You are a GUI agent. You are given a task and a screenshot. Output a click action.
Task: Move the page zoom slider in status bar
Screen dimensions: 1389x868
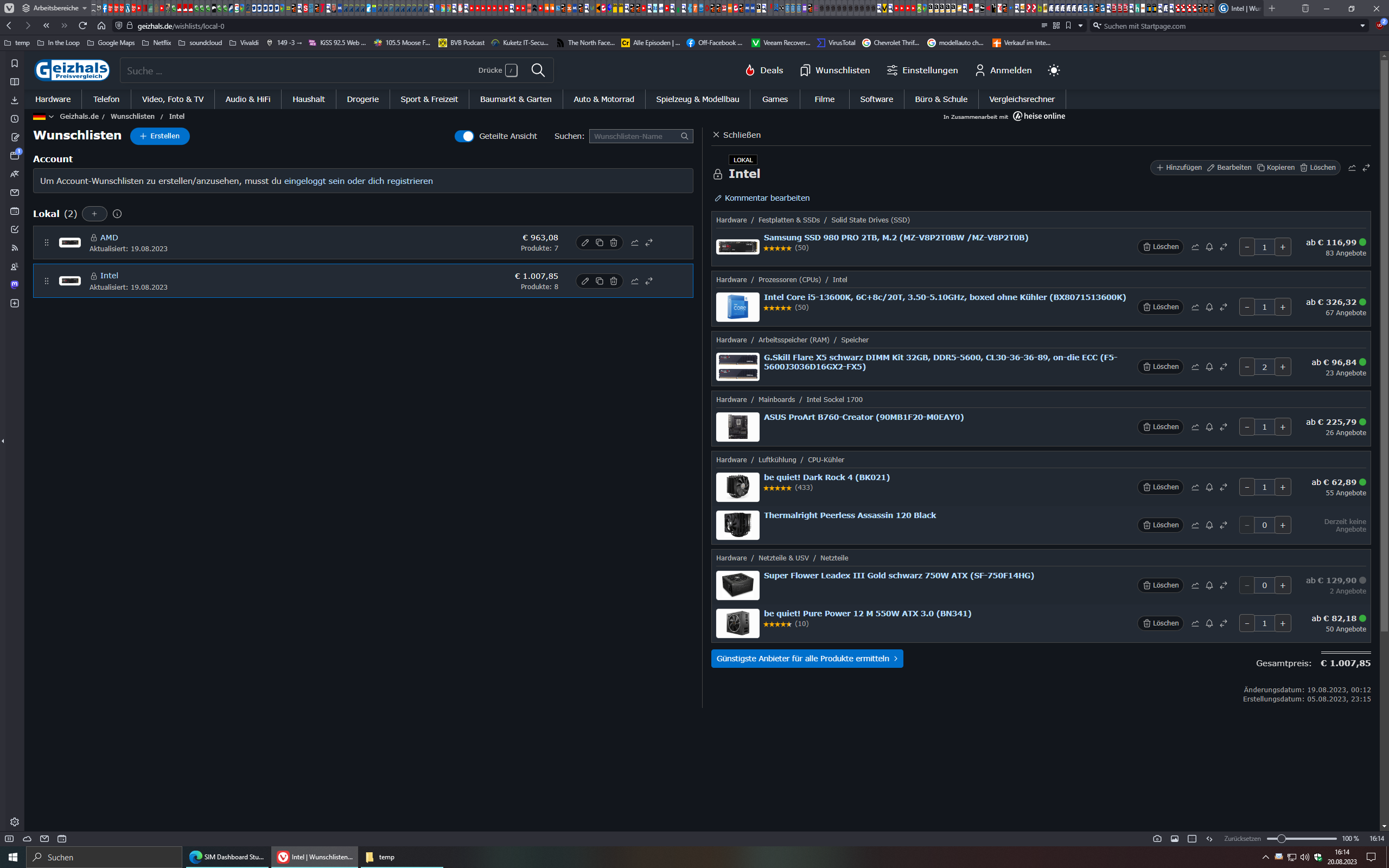tap(1280, 839)
